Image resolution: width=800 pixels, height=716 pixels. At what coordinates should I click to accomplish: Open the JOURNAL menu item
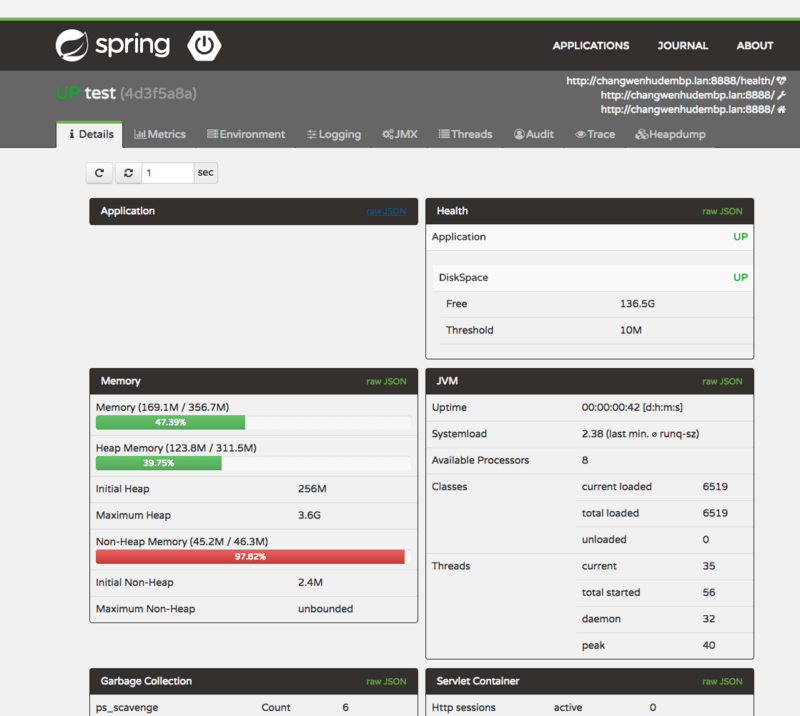point(682,45)
